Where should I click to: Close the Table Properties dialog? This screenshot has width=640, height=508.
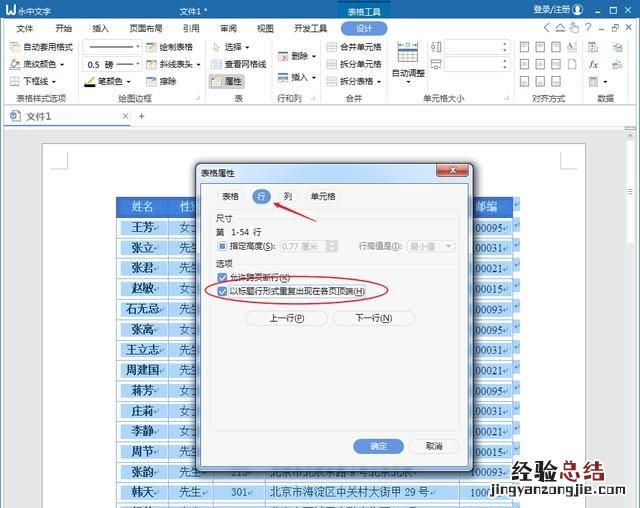pos(452,170)
